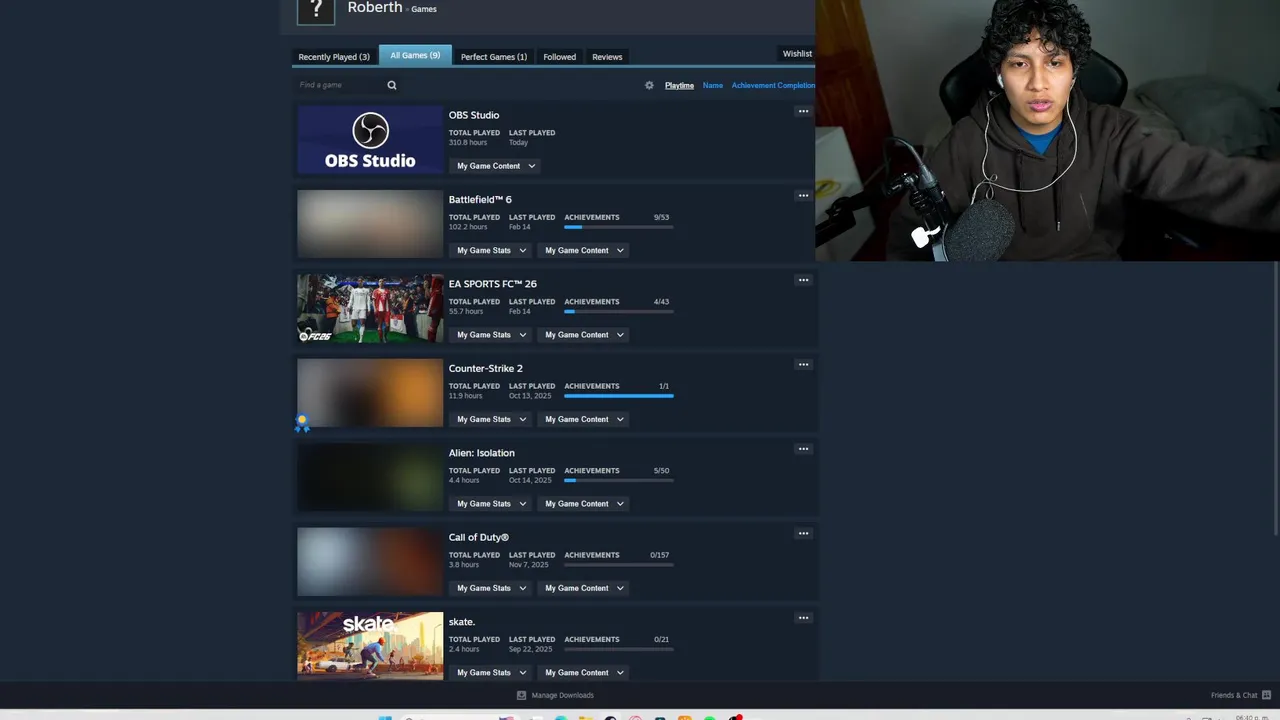This screenshot has height=720, width=1280.
Task: Click the Counter-Strike 2 title text
Action: (486, 369)
